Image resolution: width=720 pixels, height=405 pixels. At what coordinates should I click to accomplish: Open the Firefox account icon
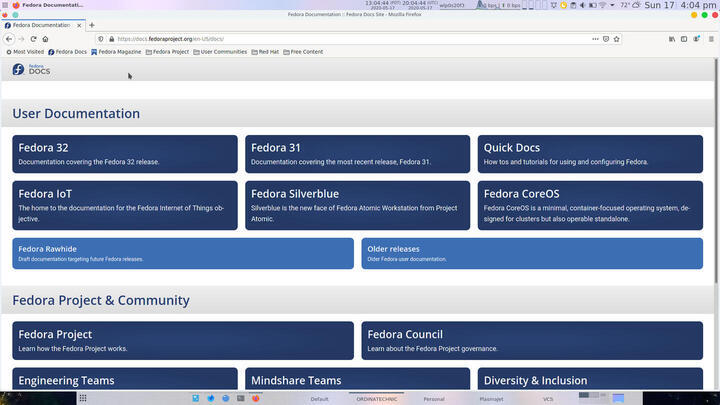click(697, 39)
